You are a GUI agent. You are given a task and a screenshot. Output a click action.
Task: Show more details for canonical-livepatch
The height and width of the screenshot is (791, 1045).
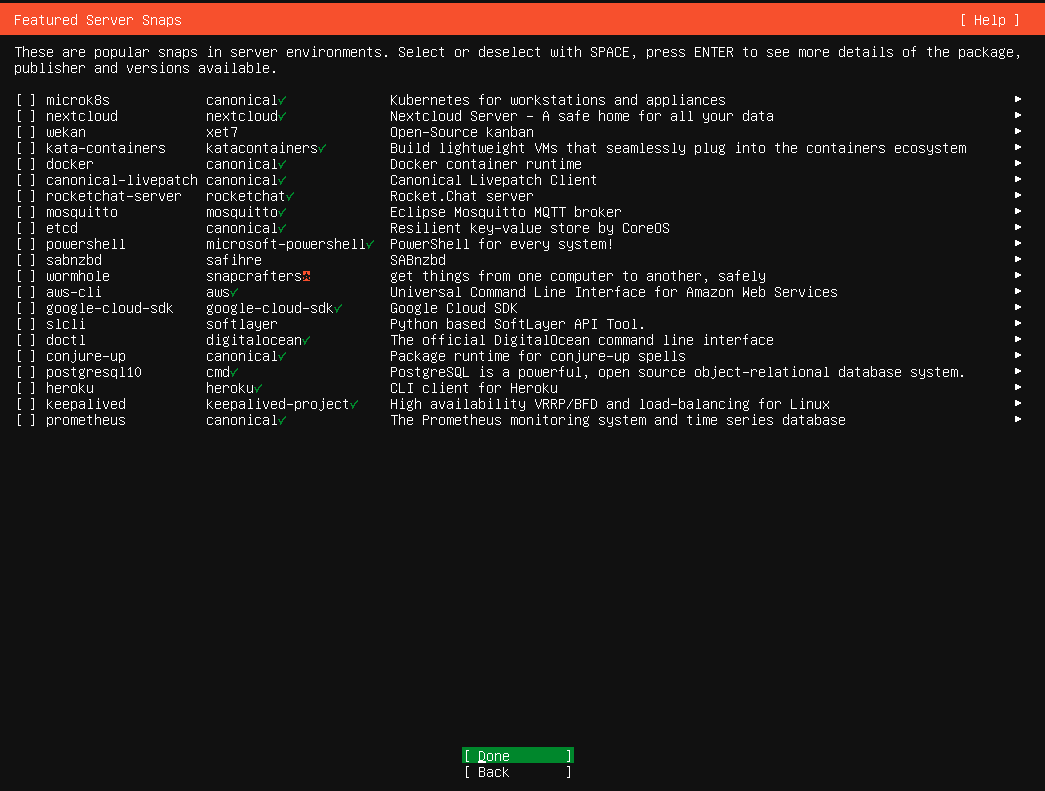pyautogui.click(x=1018, y=180)
